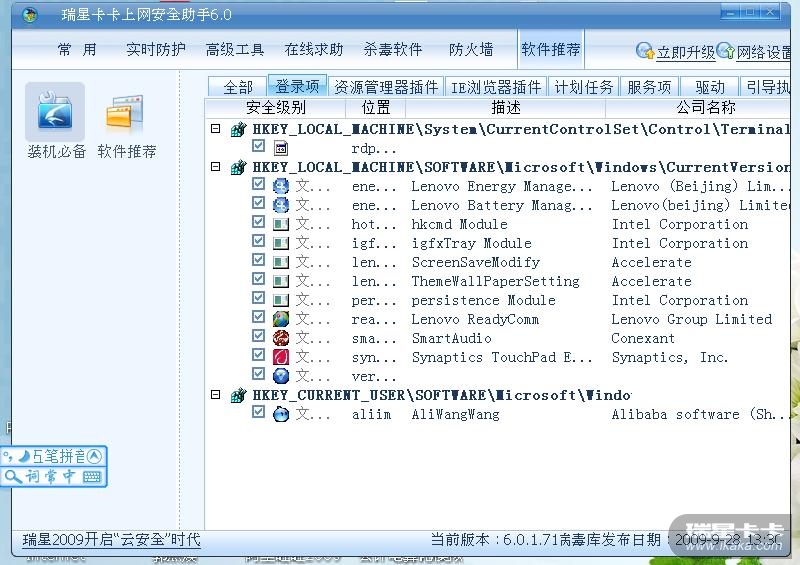Collapse the HKEY_LOCAL_MACHINE\SOFTWARE group
The image size is (800, 565).
point(216,166)
